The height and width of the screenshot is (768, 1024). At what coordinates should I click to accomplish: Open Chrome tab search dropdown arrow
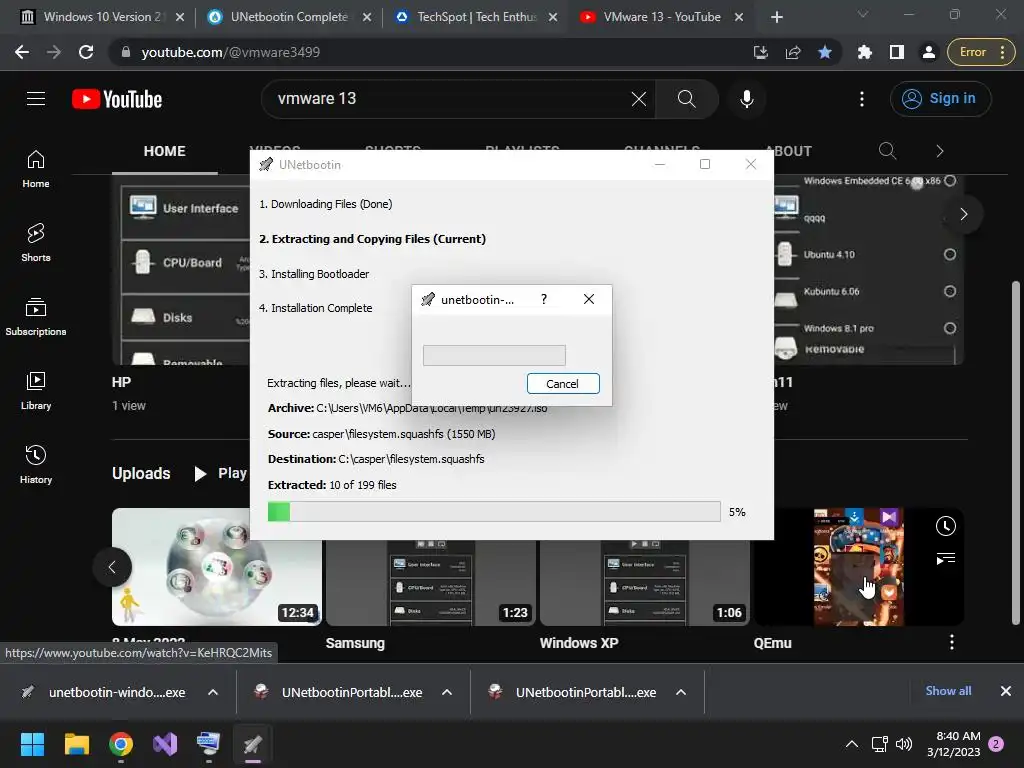(863, 14)
